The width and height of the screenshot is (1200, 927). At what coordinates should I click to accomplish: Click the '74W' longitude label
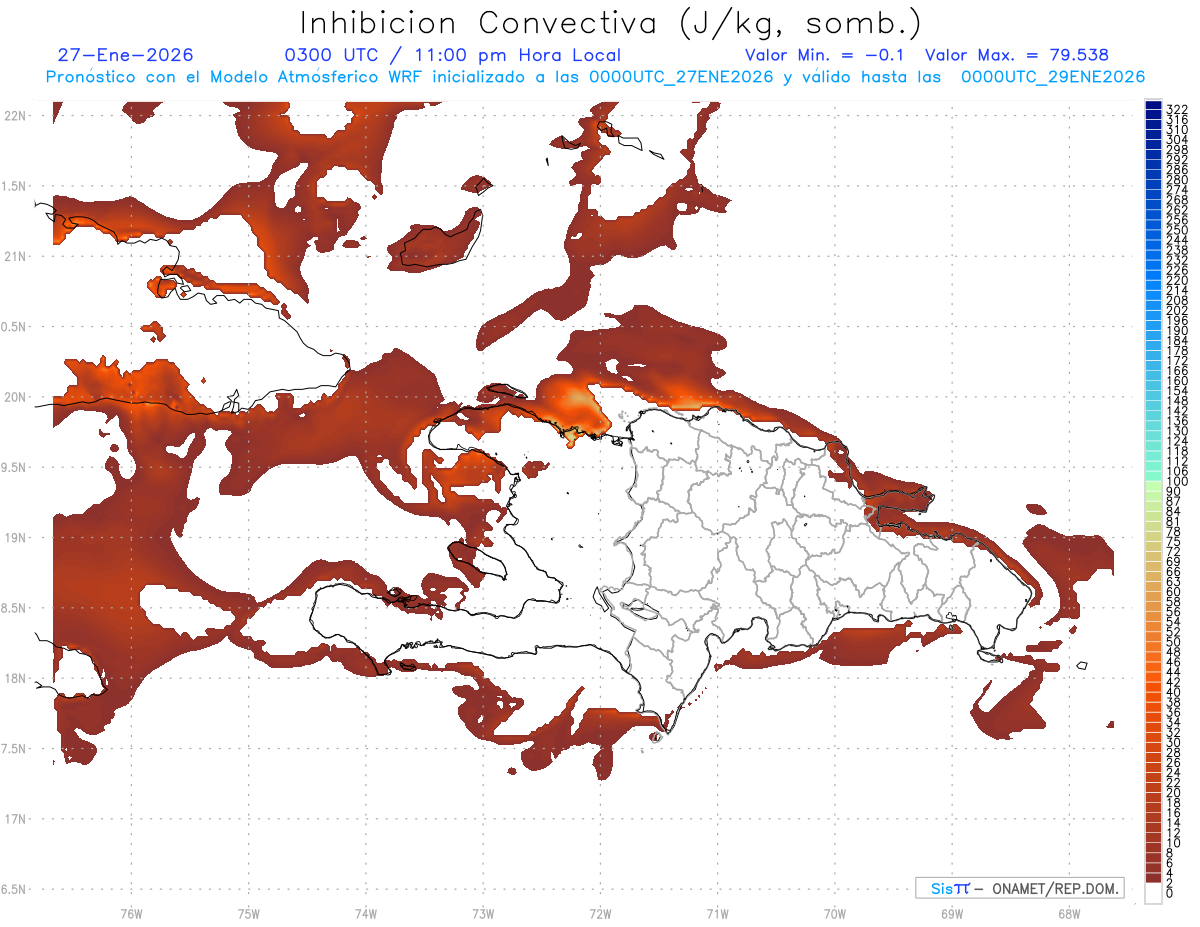(366, 914)
